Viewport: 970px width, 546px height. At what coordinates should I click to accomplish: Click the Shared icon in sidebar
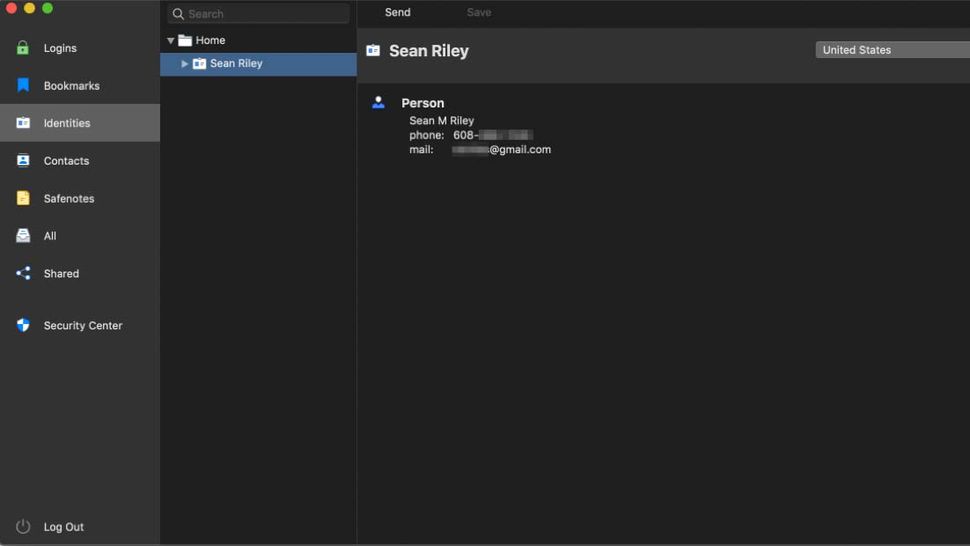23,273
